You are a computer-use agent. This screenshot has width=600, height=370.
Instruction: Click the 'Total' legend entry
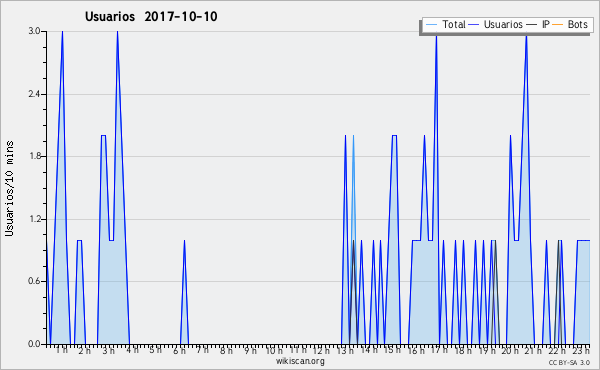tap(445, 24)
